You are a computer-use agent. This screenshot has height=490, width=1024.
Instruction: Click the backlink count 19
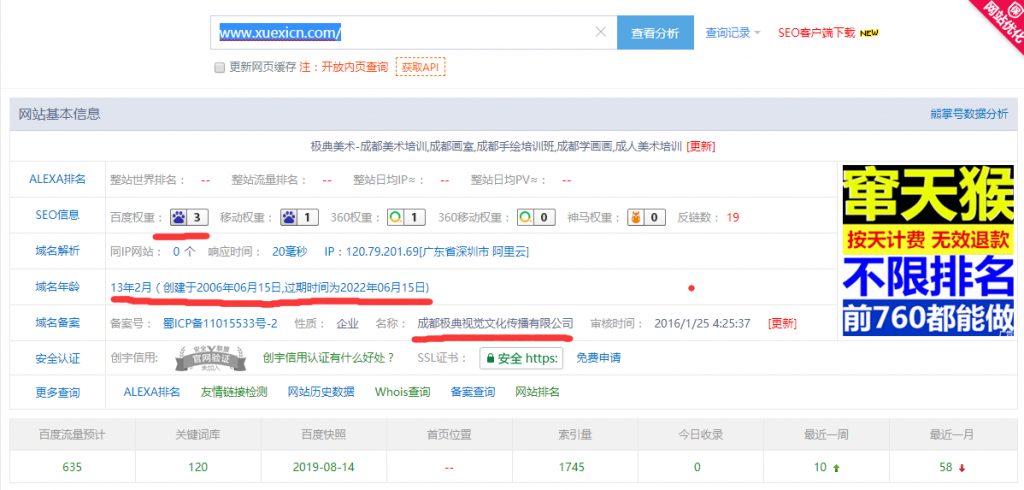pyautogui.click(x=733, y=217)
